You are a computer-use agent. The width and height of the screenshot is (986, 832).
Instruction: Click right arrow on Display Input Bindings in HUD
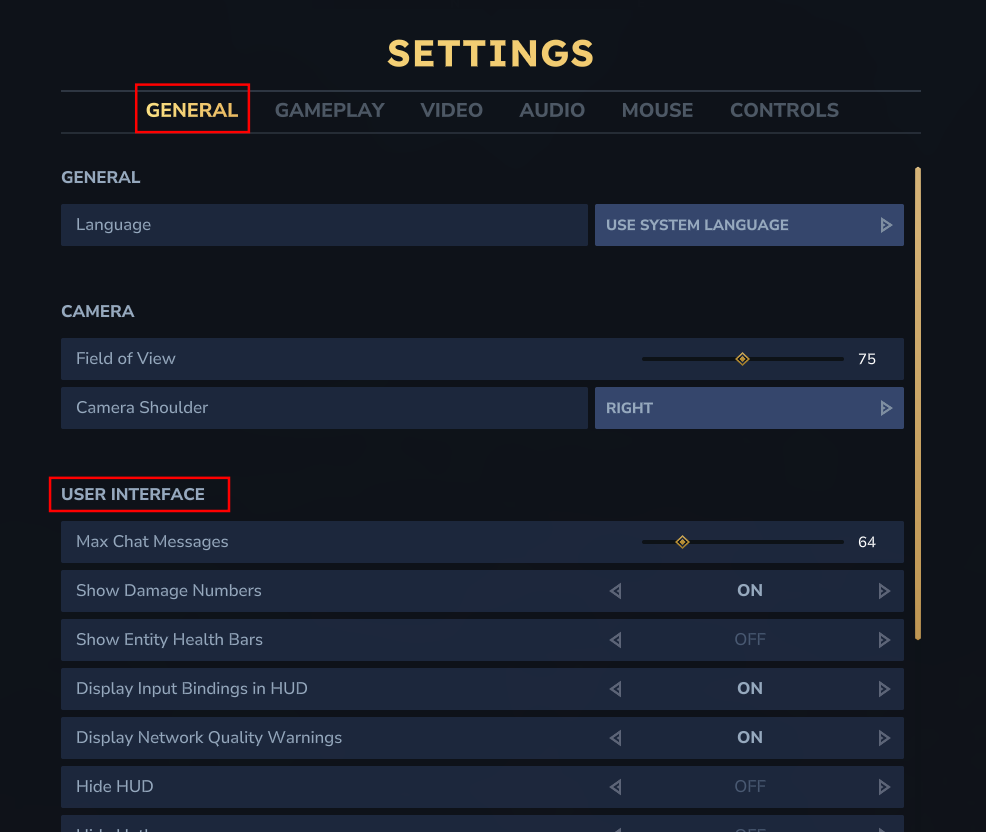pos(884,689)
